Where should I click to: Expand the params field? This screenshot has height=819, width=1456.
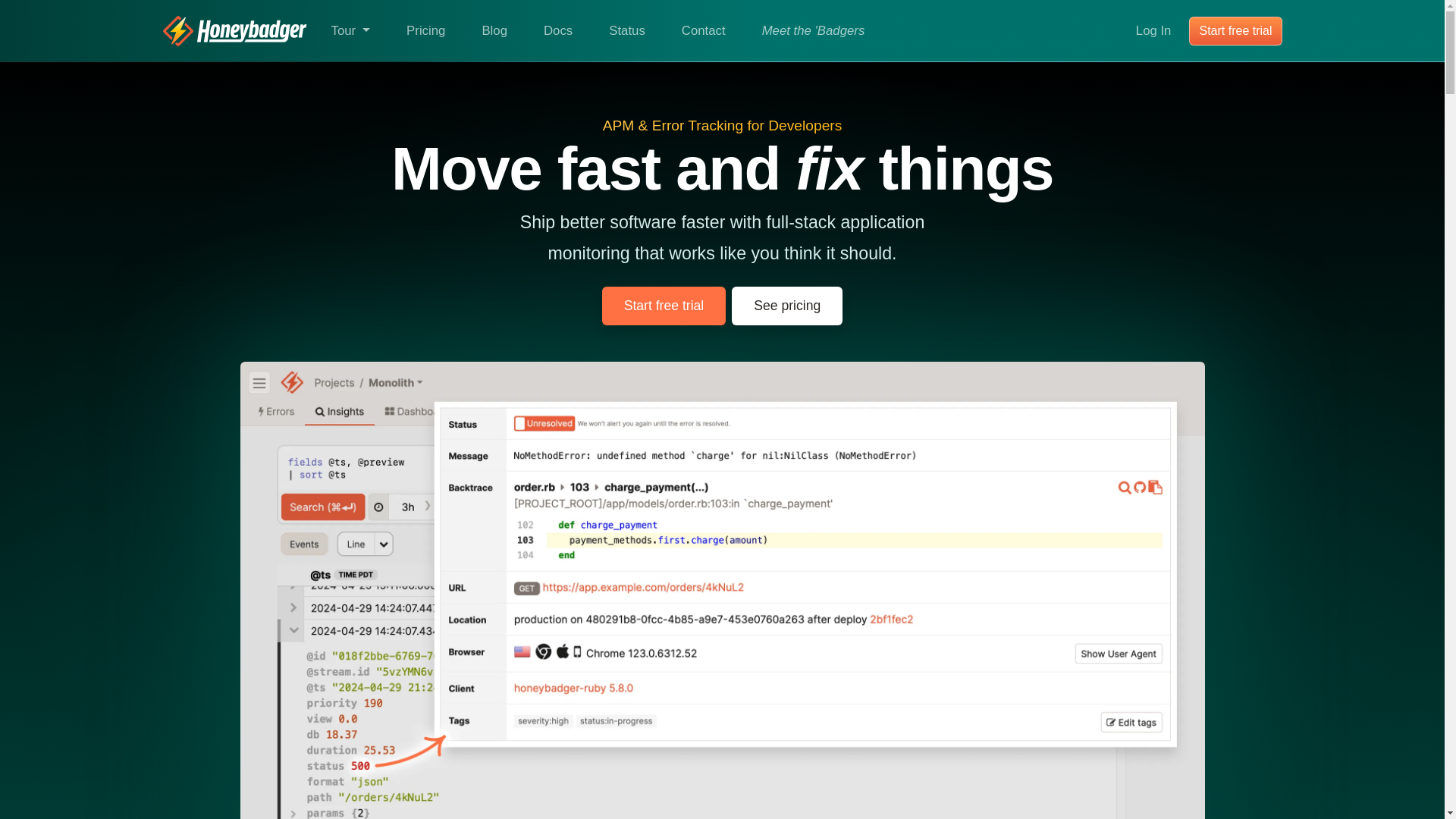coord(293,813)
